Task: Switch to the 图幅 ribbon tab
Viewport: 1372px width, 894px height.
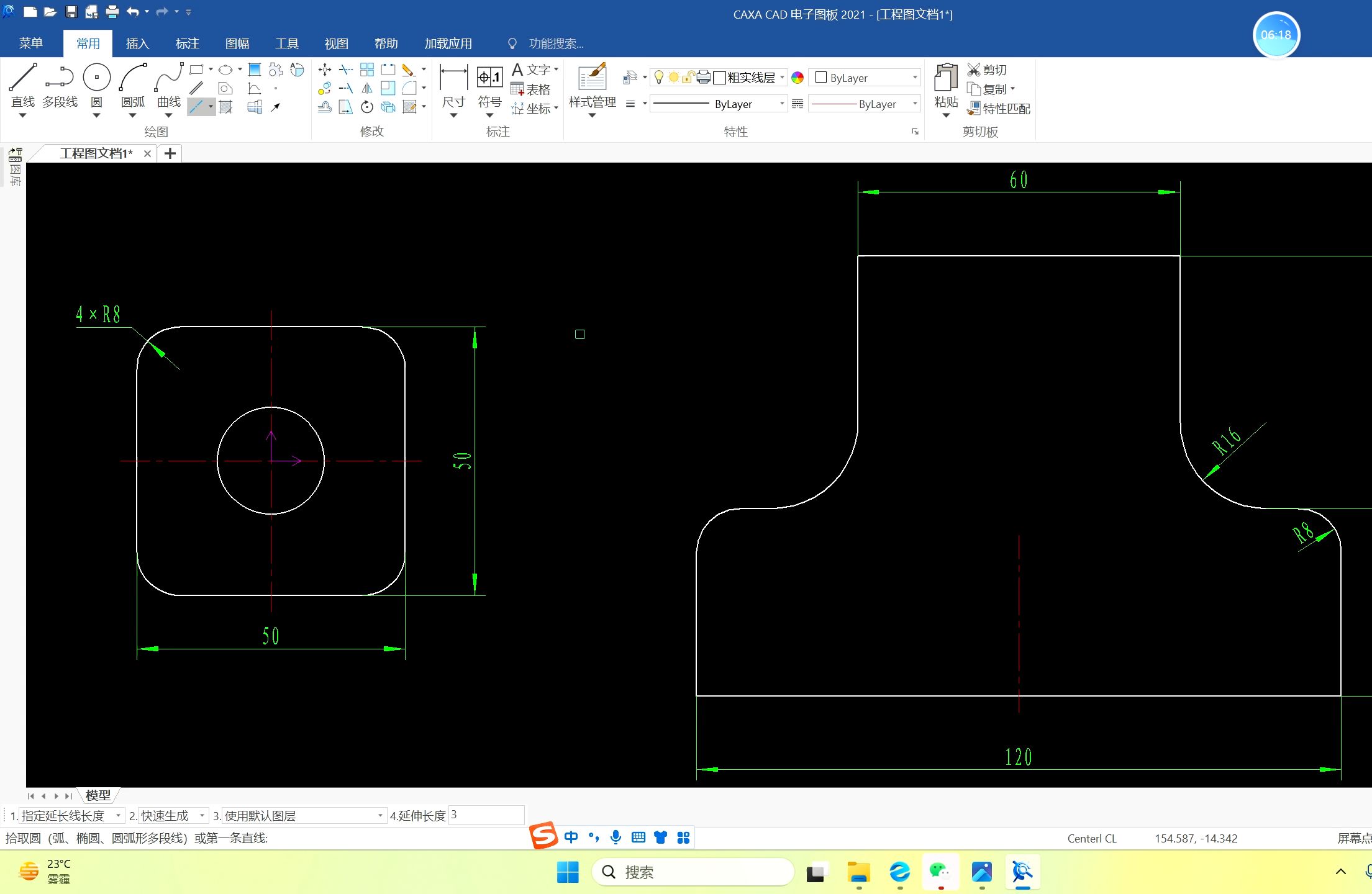Action: click(237, 43)
